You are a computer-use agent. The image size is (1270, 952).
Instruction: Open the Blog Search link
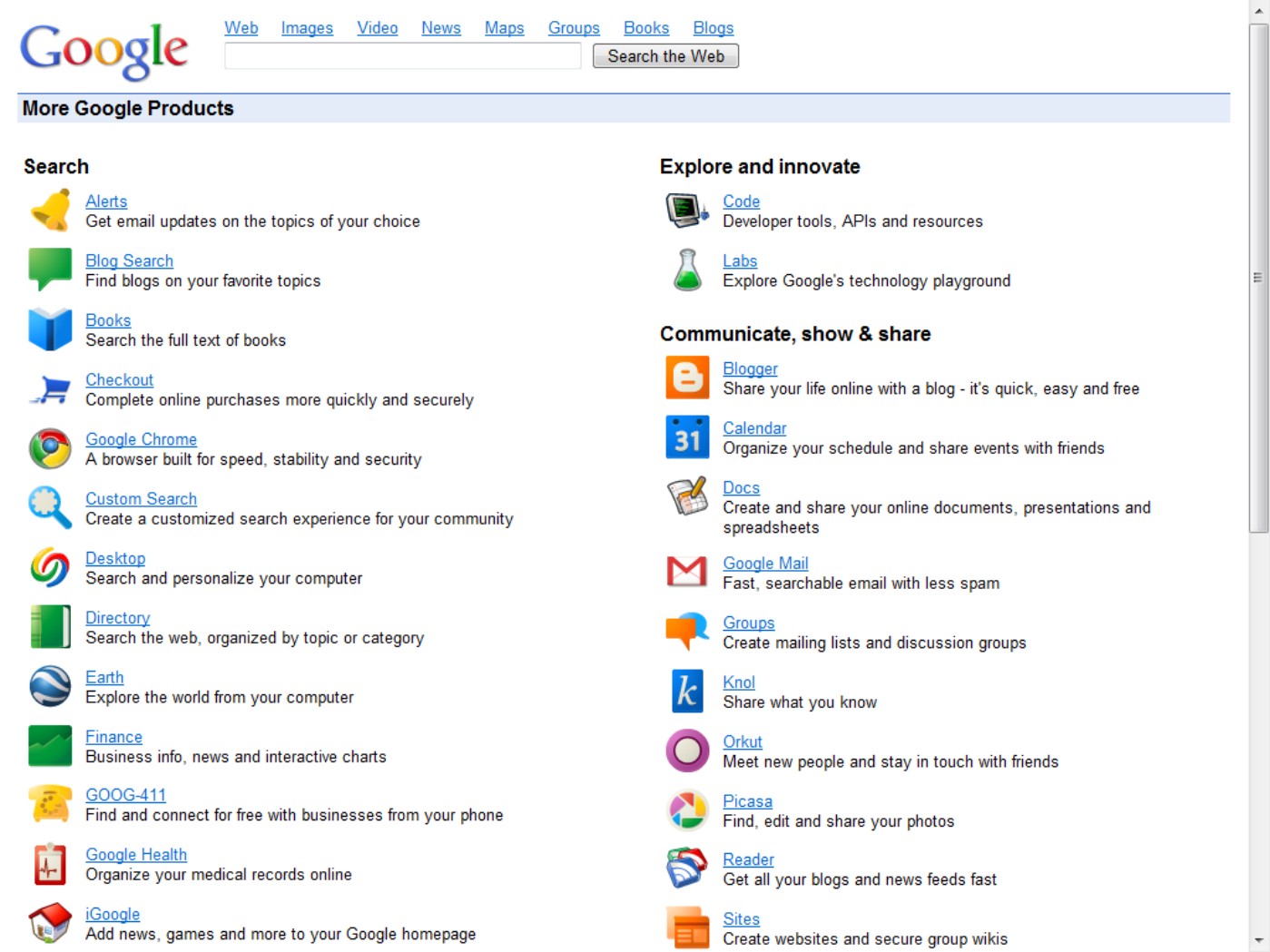pos(129,260)
